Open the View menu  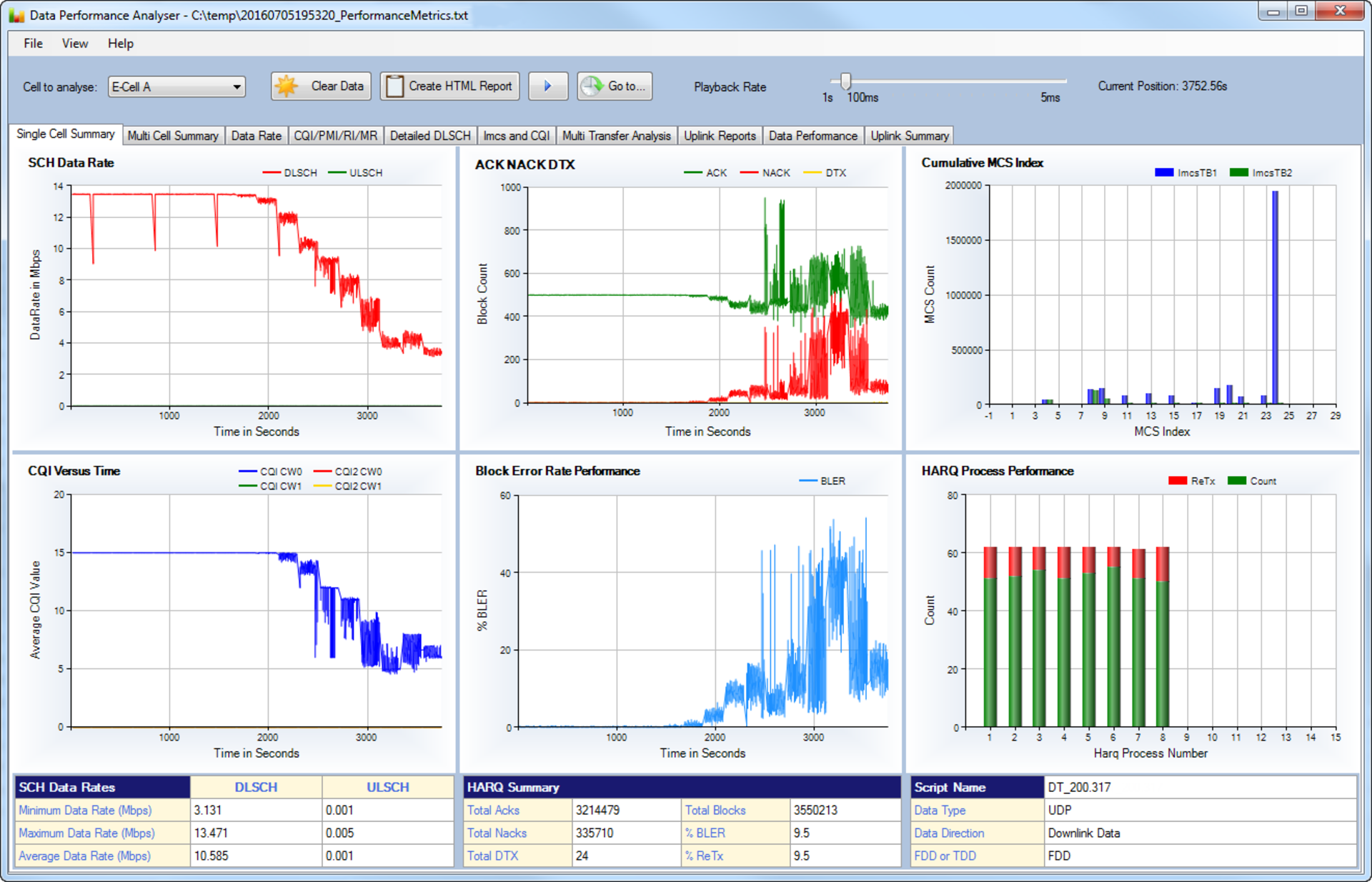pyautogui.click(x=74, y=44)
